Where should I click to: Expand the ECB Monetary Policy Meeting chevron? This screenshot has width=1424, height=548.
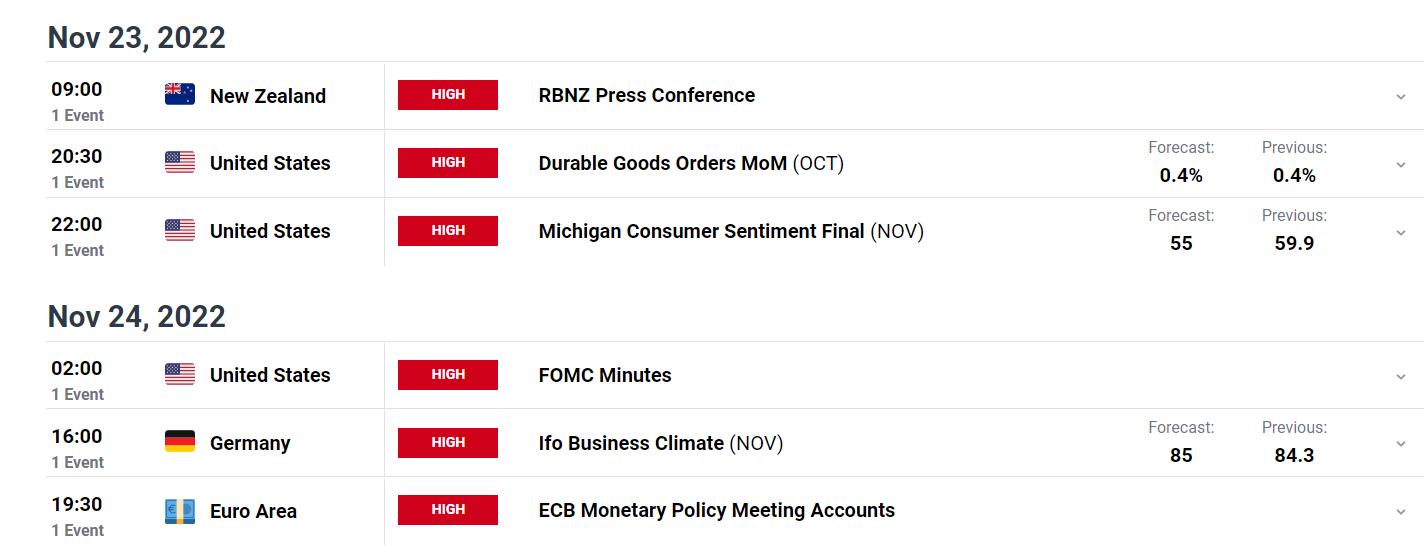point(1400,512)
